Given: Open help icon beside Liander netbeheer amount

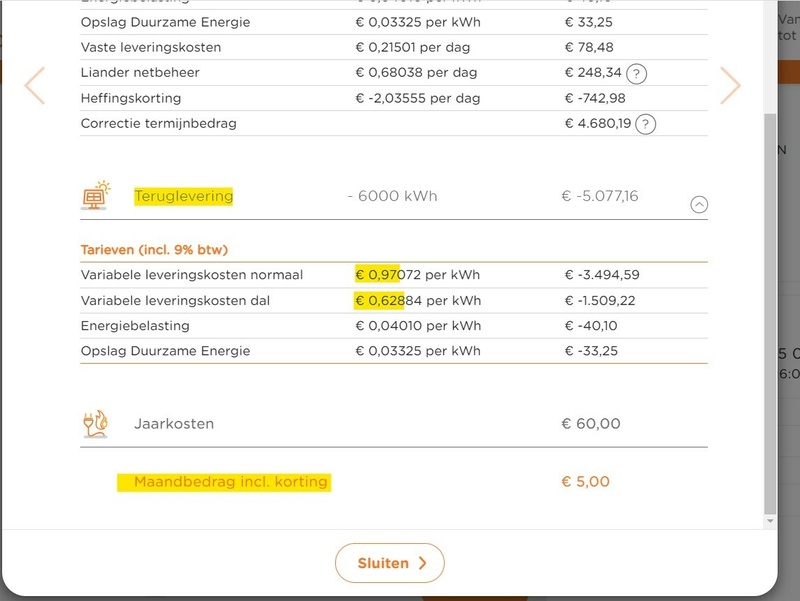Looking at the screenshot, I should [x=636, y=73].
